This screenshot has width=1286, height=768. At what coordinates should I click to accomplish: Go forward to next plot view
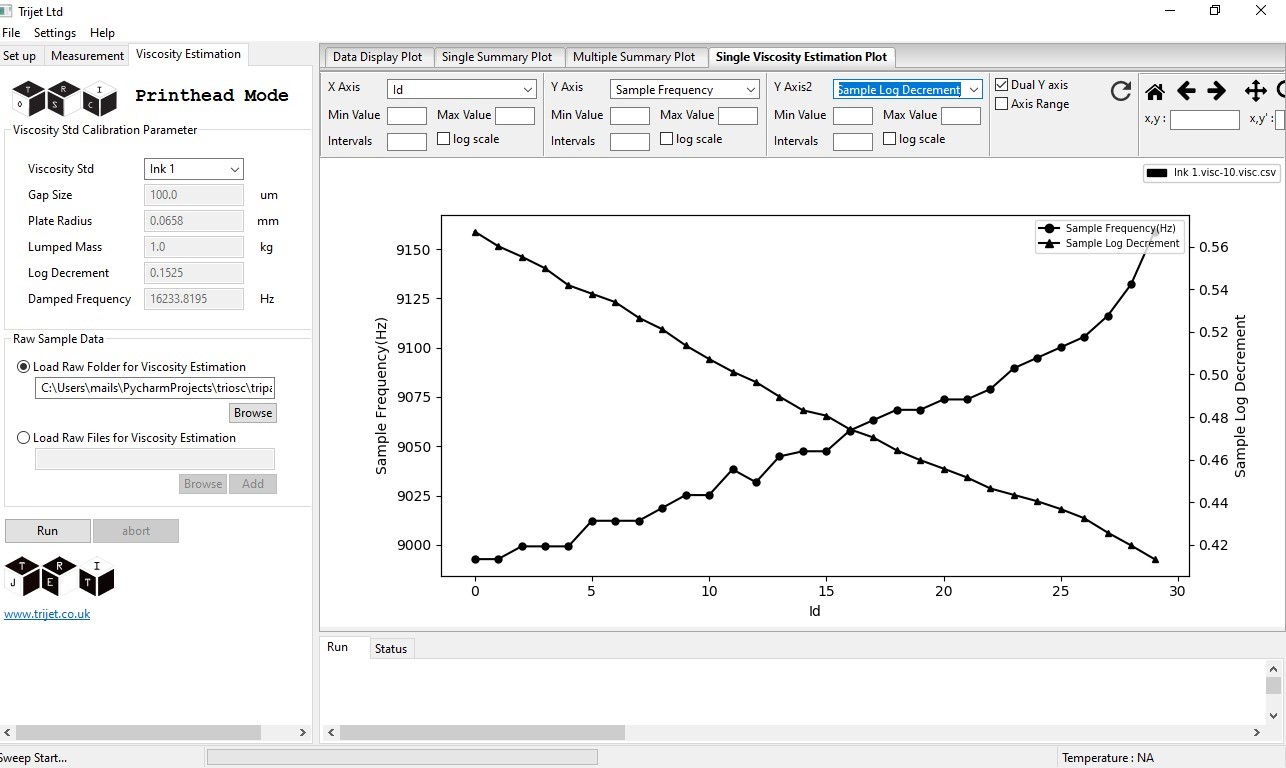coord(1217,92)
